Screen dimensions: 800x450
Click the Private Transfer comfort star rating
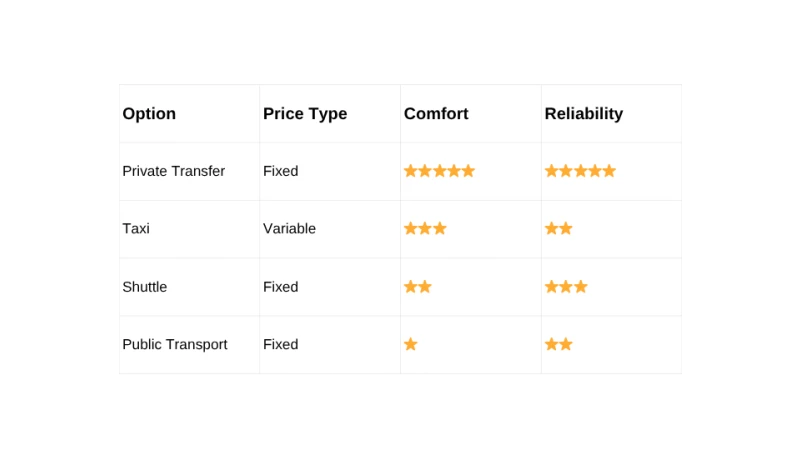pyautogui.click(x=439, y=171)
